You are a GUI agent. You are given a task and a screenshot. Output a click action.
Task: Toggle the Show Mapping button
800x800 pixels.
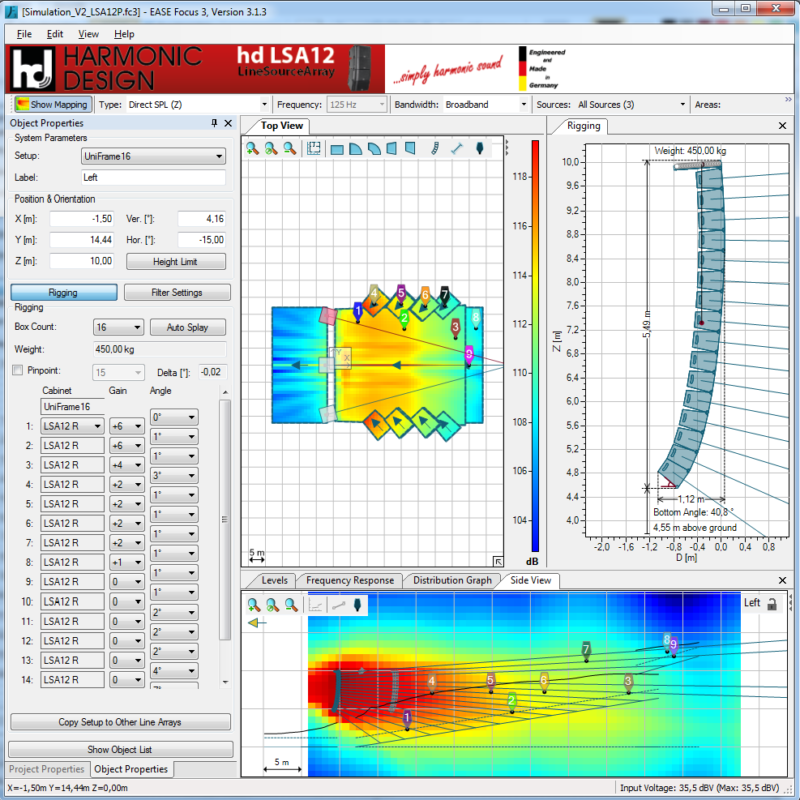click(x=51, y=104)
